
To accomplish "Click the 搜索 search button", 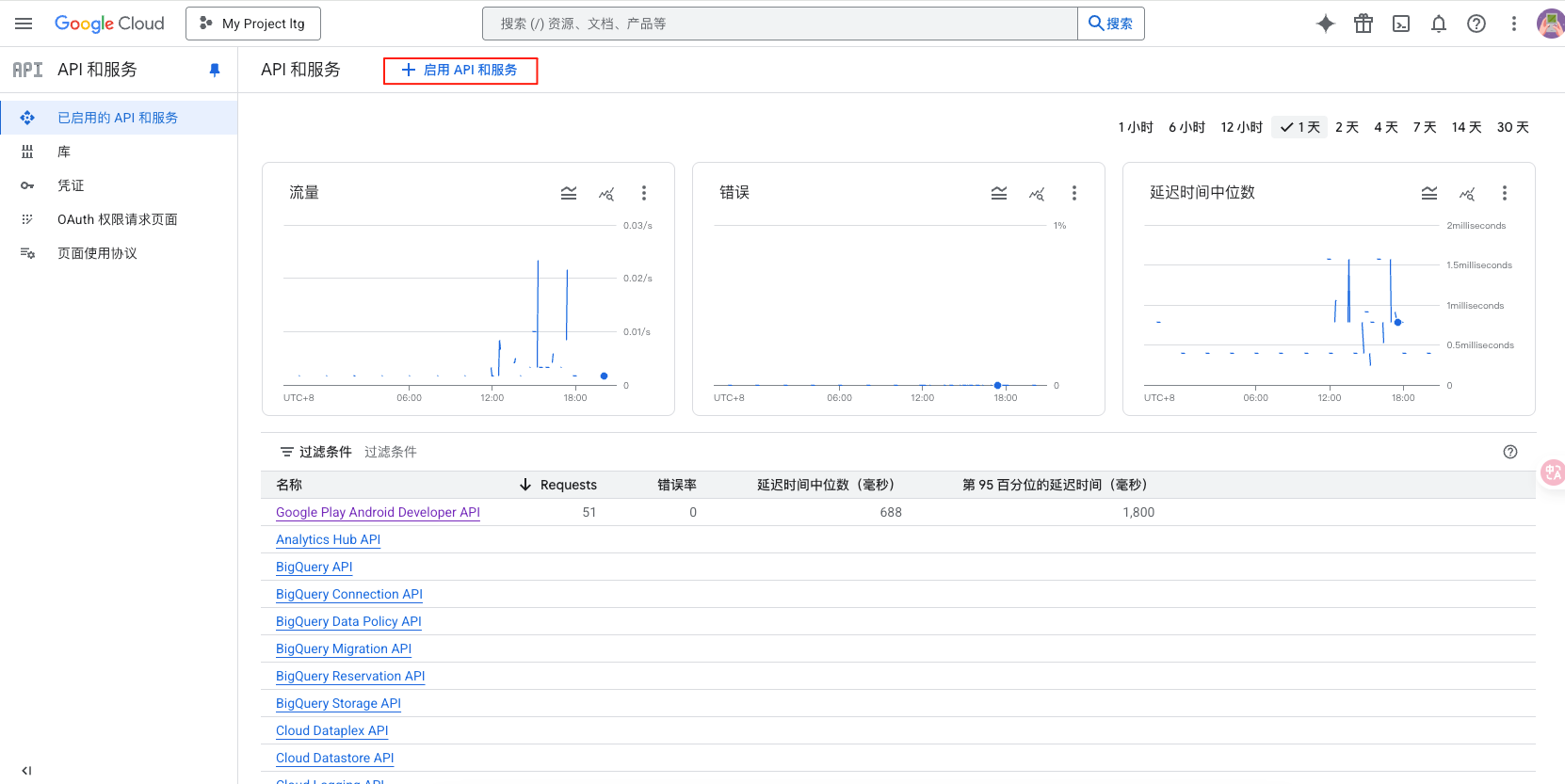I will click(1111, 24).
